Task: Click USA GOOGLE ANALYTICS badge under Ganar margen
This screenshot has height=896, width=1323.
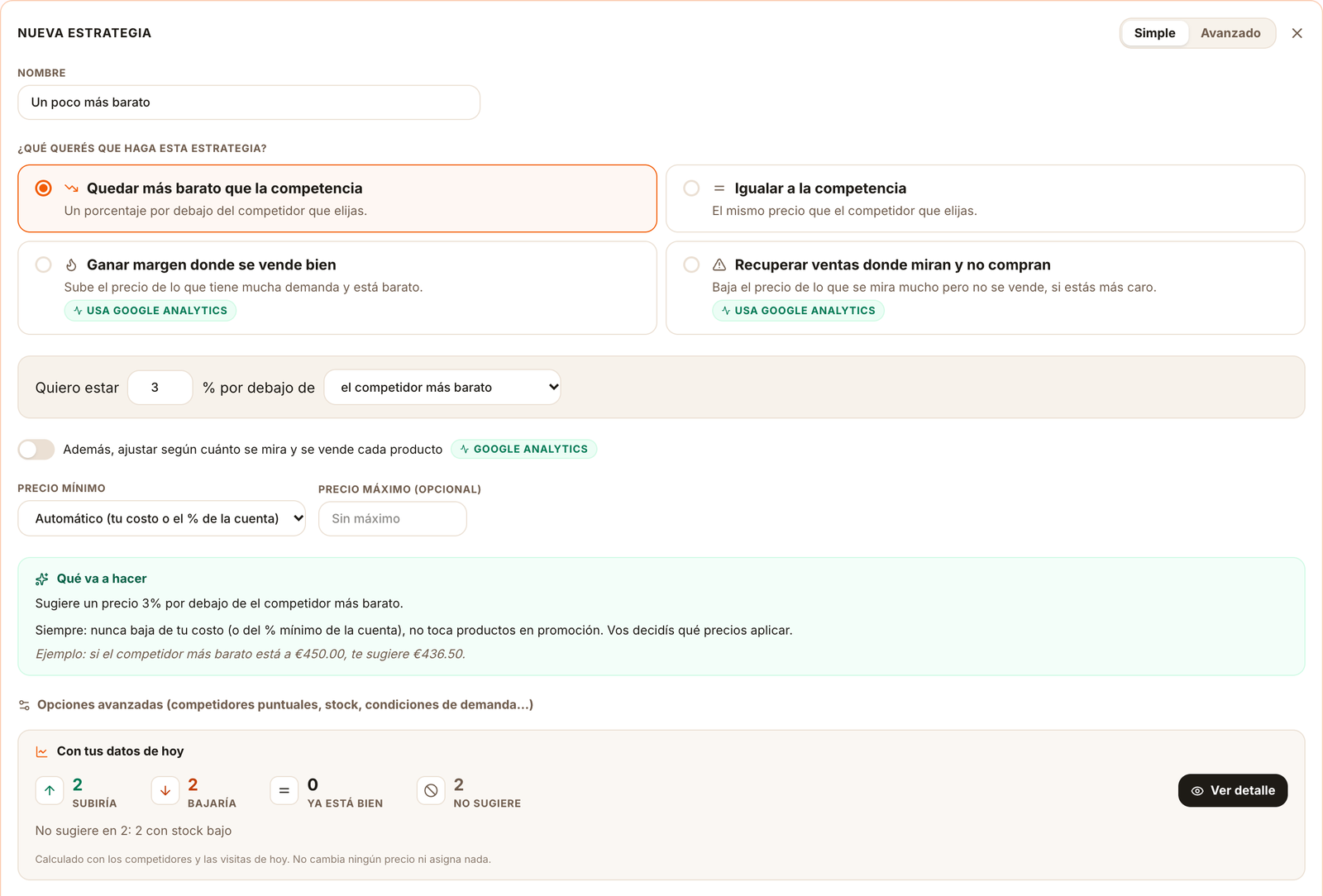Action: click(x=150, y=311)
